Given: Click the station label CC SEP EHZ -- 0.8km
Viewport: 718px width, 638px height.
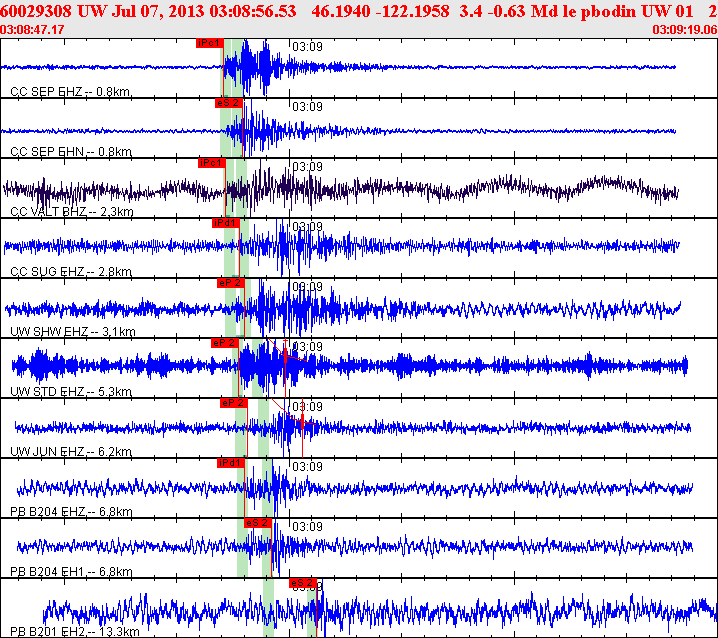Looking at the screenshot, I should 71,92.
